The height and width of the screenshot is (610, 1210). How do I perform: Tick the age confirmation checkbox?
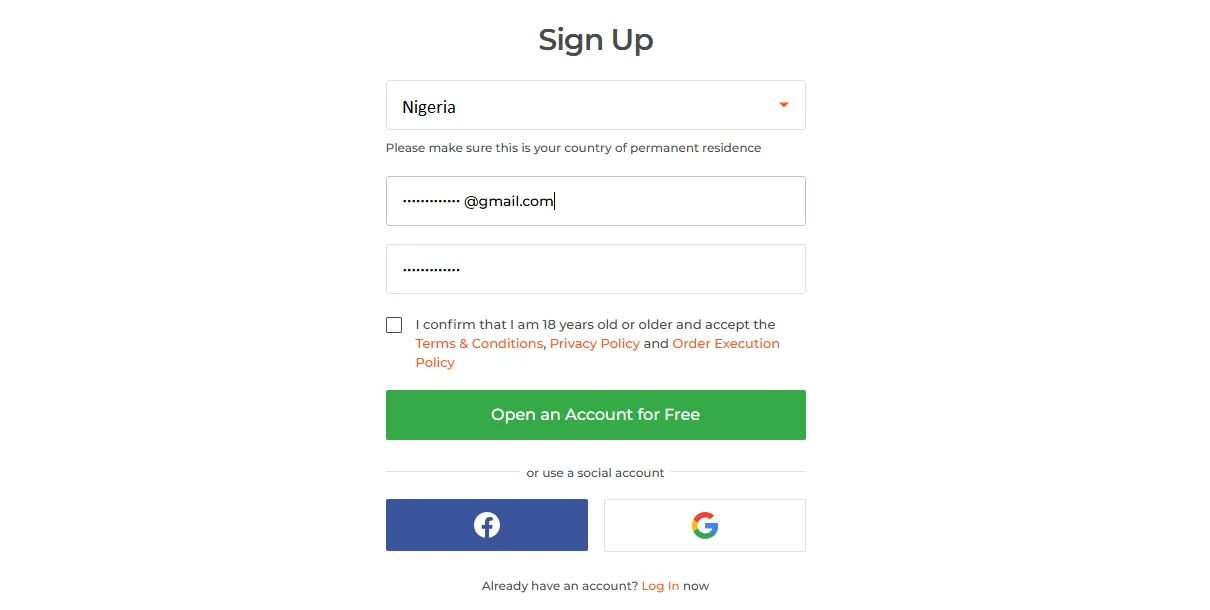(394, 325)
